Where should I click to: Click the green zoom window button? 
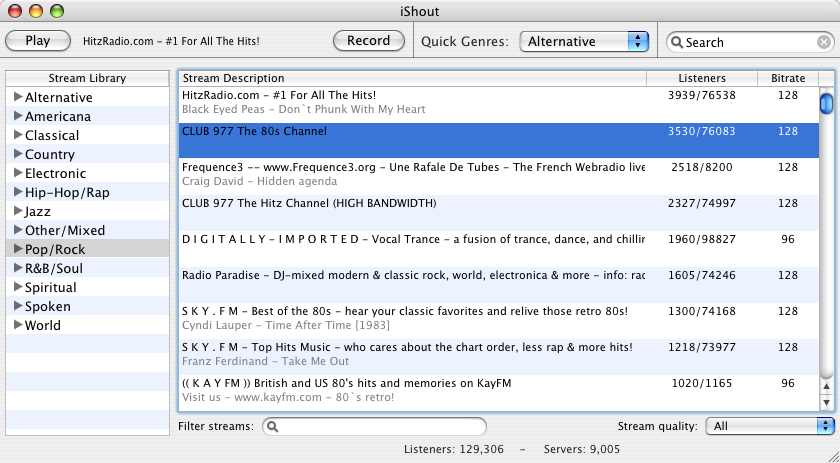(x=56, y=11)
